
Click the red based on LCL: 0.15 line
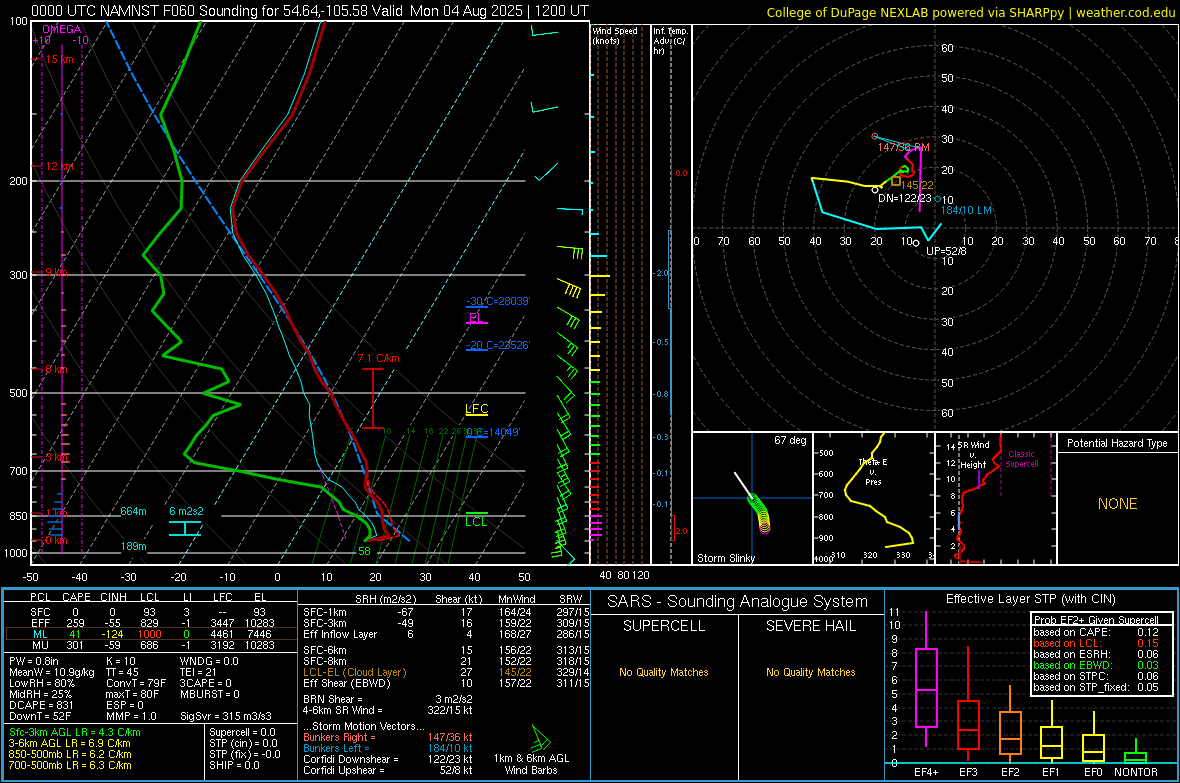(x=1096, y=643)
